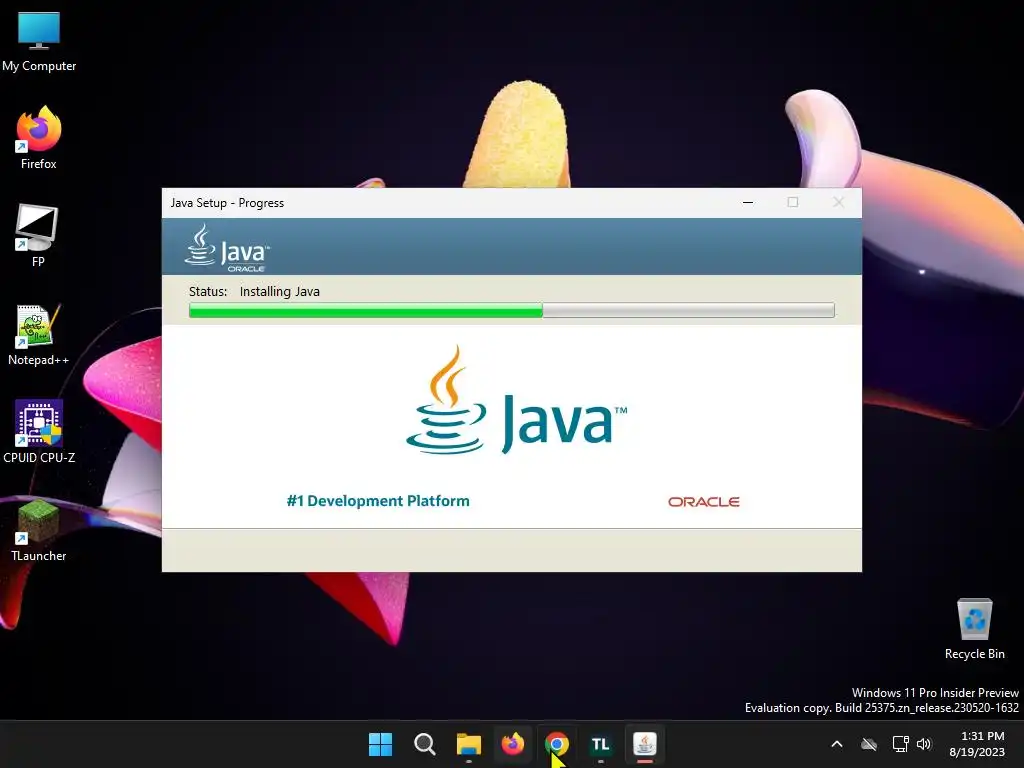
Task: Open TLauncher desktop shortcut
Action: point(39,530)
